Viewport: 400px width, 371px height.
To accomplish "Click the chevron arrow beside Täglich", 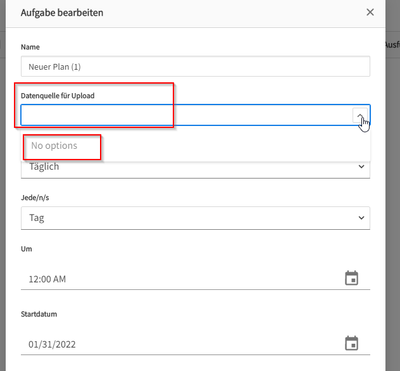I will pos(361,166).
